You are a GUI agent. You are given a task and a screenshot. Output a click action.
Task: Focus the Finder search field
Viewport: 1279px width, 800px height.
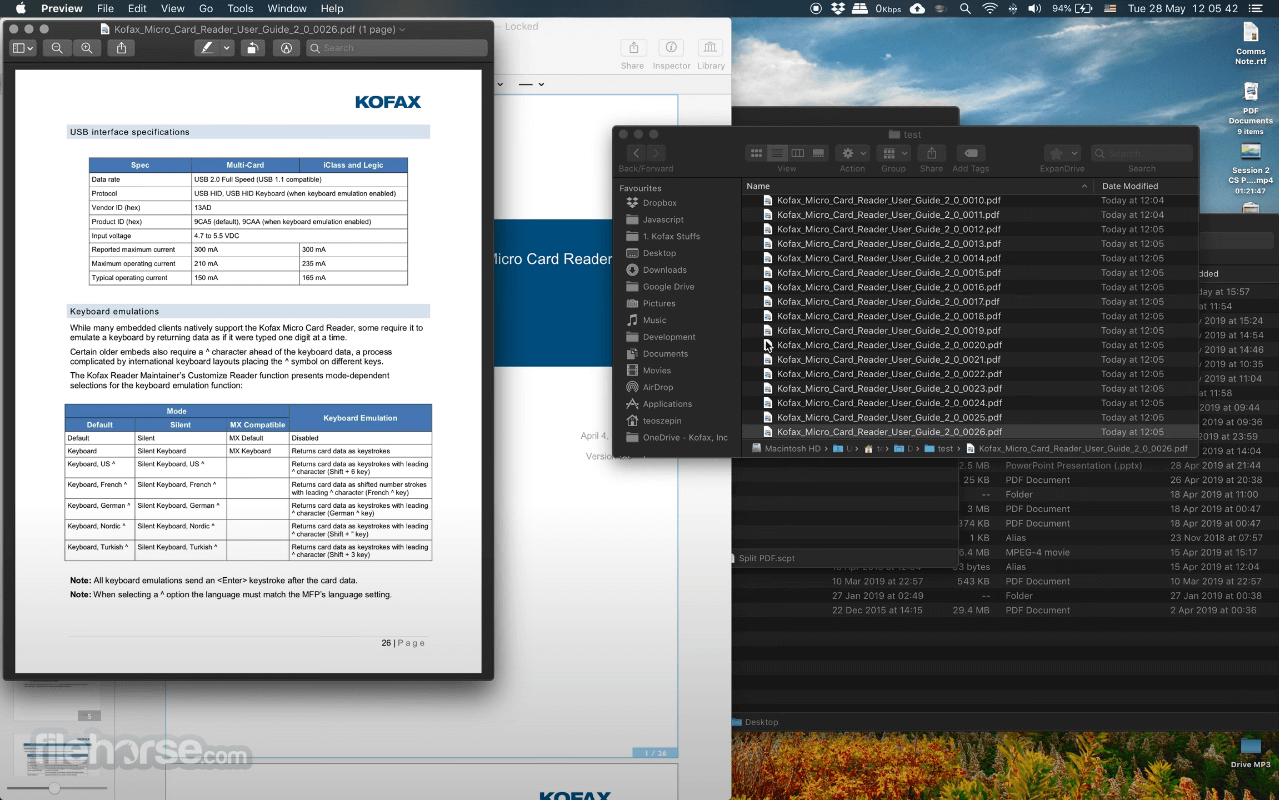(1142, 153)
